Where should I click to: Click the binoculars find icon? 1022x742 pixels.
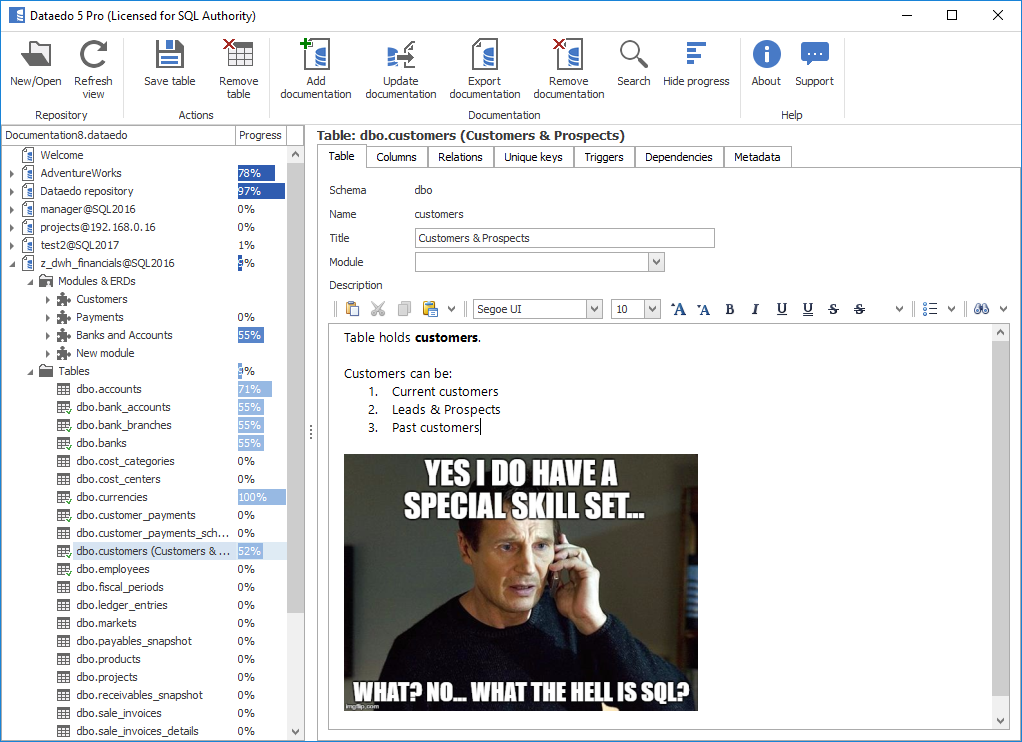(982, 309)
